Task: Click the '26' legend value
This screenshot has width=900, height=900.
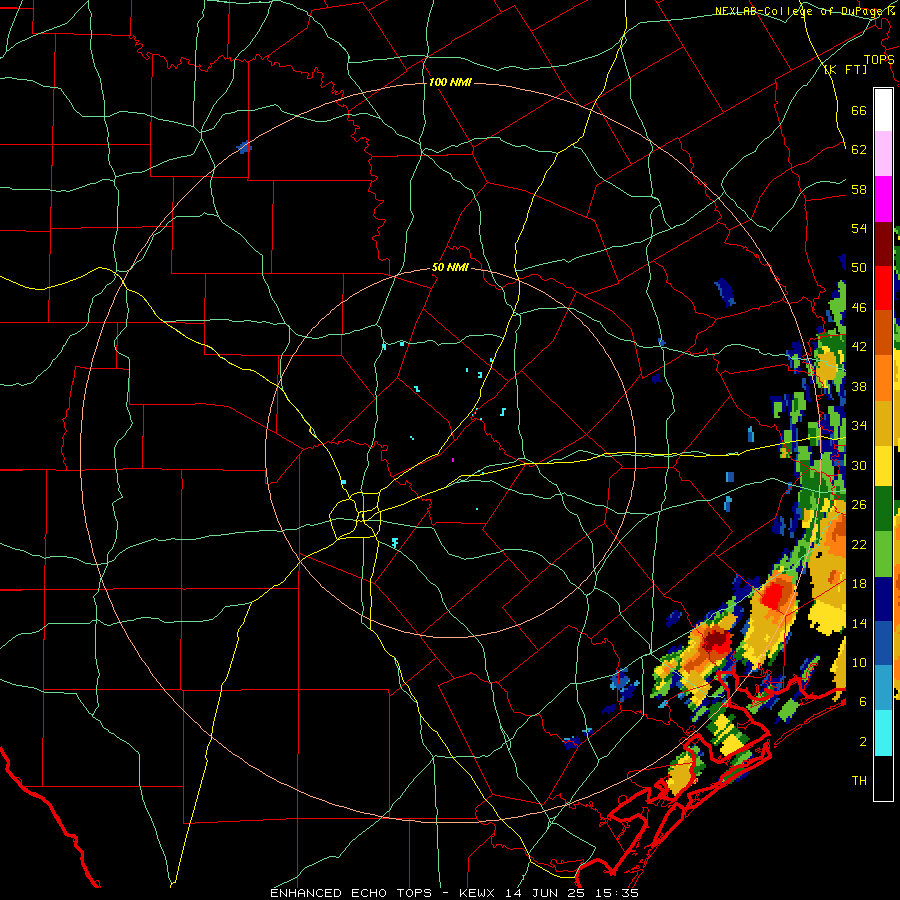Action: 859,505
